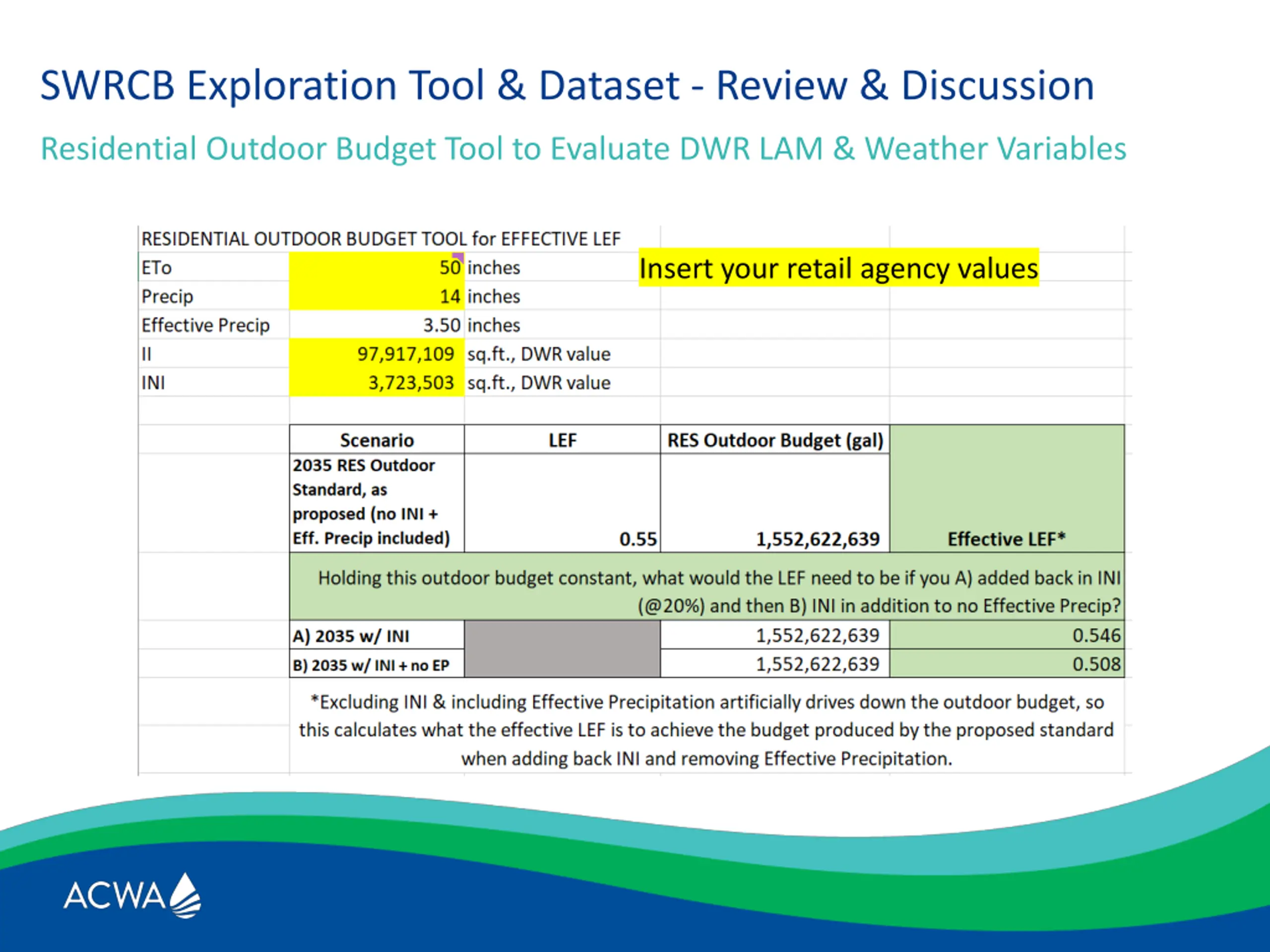Image resolution: width=1270 pixels, height=952 pixels.
Task: Click the LEF value 0.55
Action: point(638,539)
